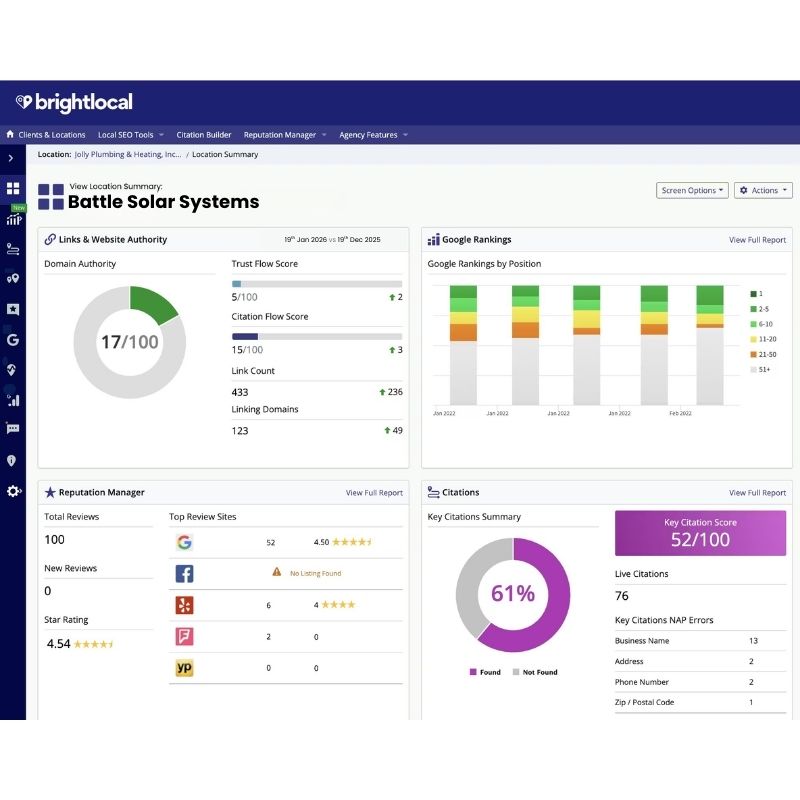Open the speech bubble icon in sidebar
The image size is (800, 800).
pos(13,428)
